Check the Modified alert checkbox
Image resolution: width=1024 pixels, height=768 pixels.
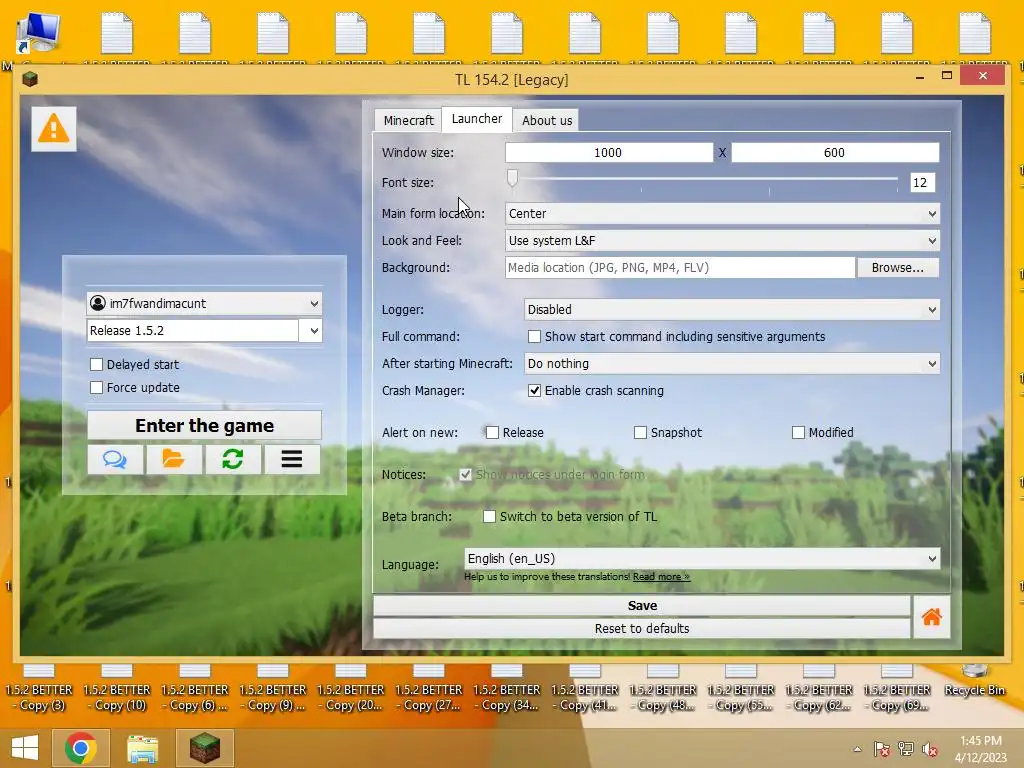[798, 432]
